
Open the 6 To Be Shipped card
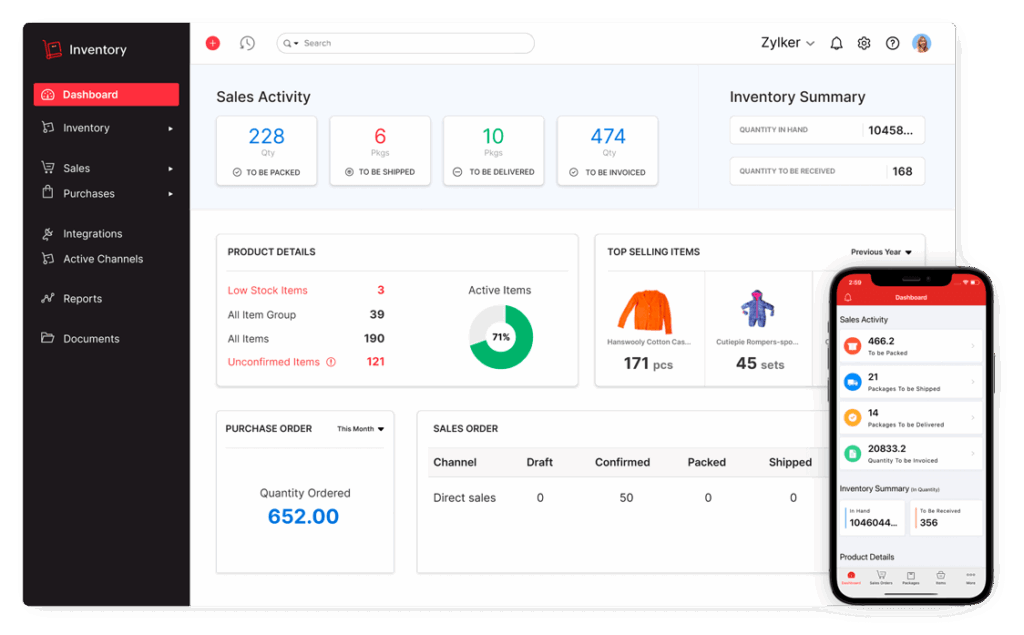tap(380, 151)
